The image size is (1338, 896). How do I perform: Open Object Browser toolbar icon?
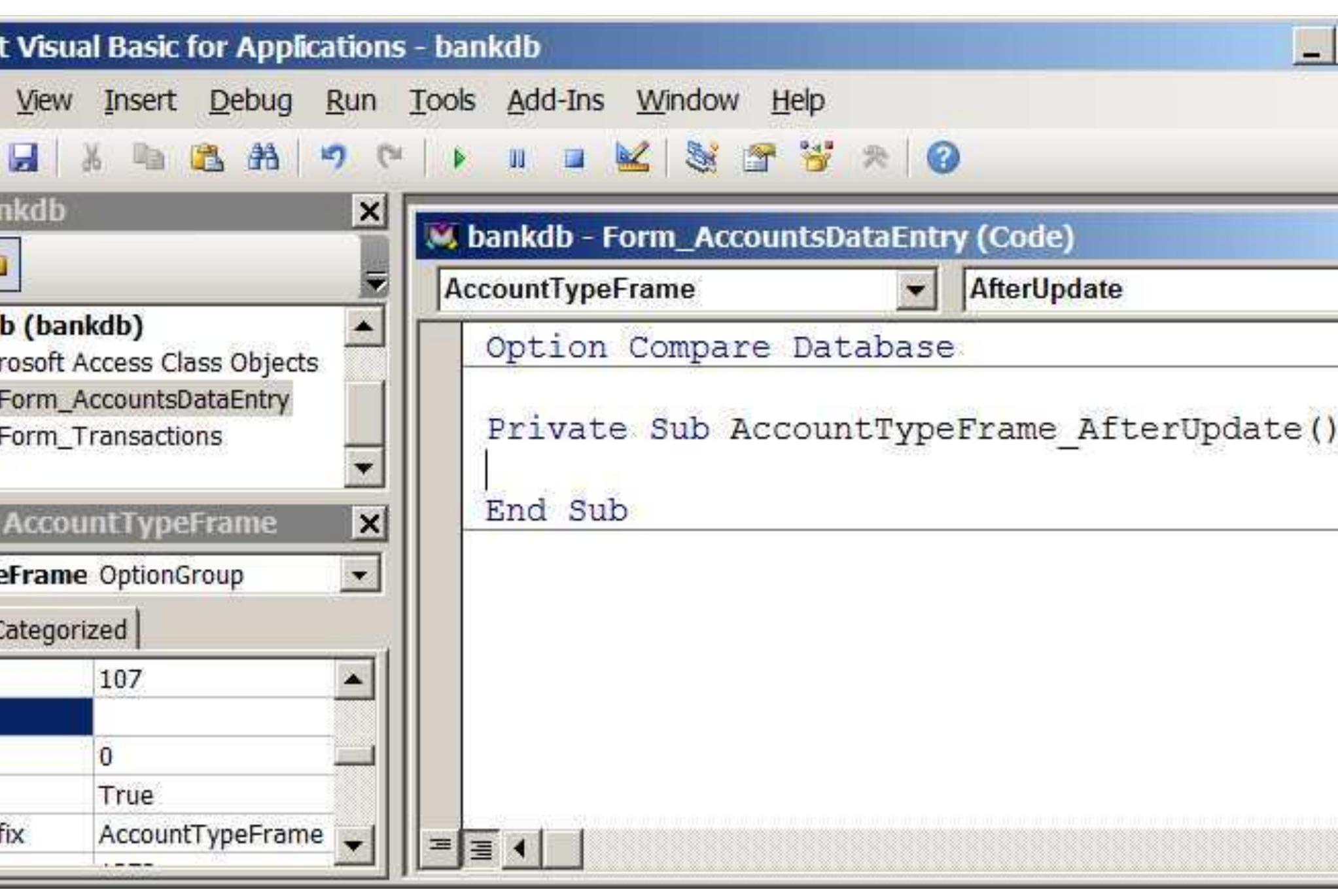pos(817,158)
